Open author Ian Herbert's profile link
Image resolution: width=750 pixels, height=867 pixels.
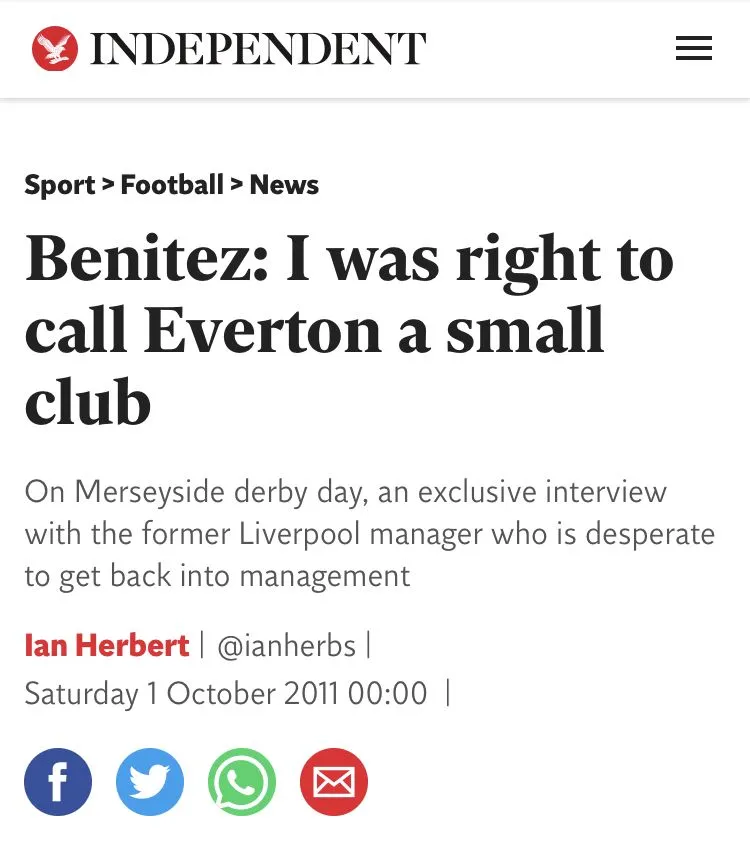[107, 645]
